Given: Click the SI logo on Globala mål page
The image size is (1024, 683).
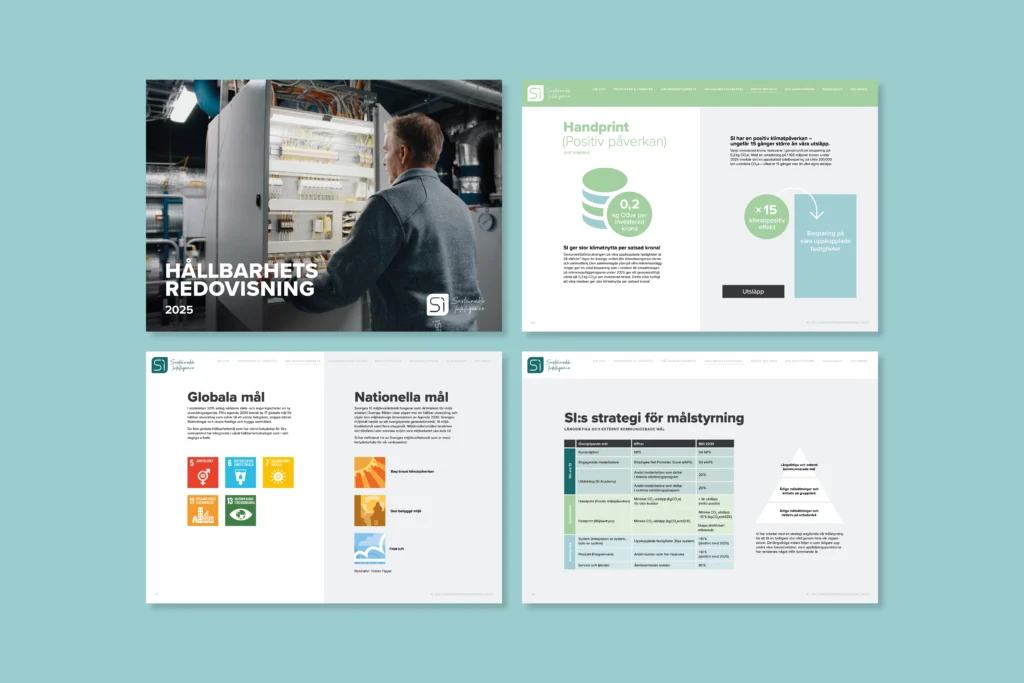Looking at the screenshot, I should click(160, 365).
